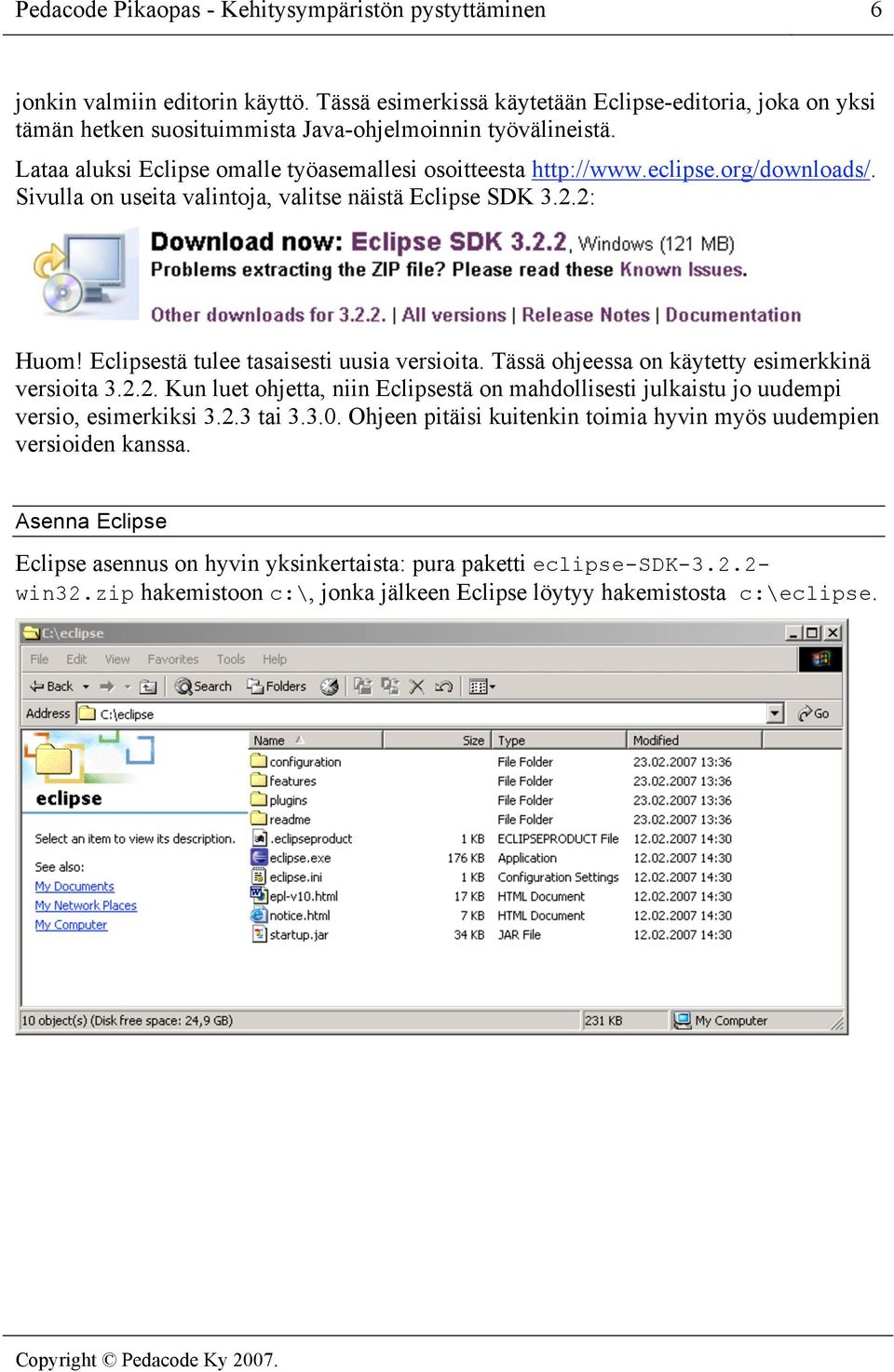Open the Favorites menu
The width and height of the screenshot is (894, 1372).
tap(173, 659)
